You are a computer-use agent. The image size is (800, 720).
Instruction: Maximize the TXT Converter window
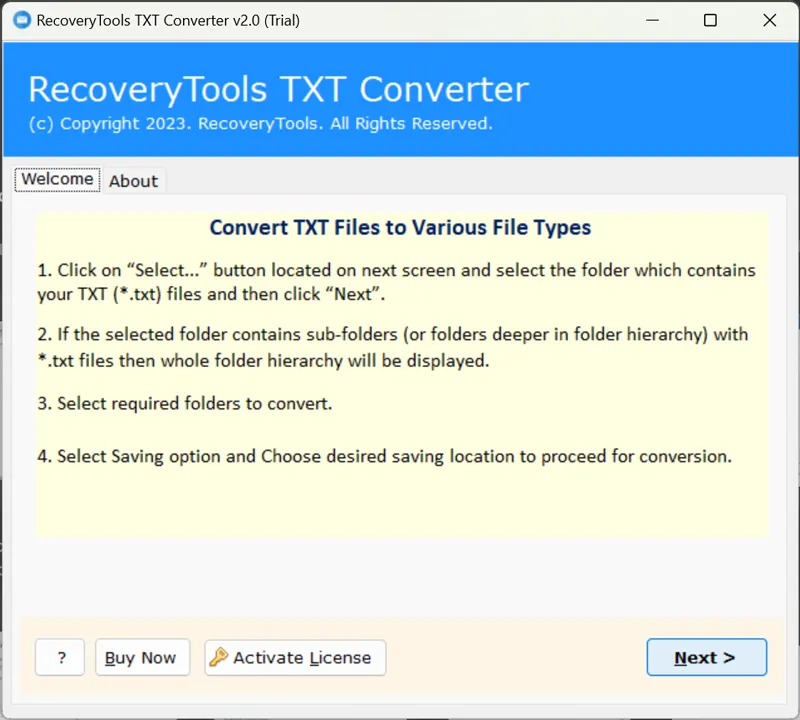pyautogui.click(x=710, y=20)
